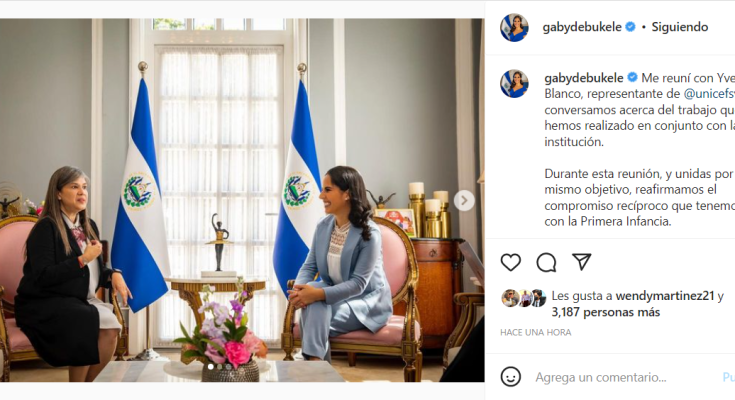735x400 pixels.
Task: Select the second carousel dot indicator
Action: pos(219,367)
